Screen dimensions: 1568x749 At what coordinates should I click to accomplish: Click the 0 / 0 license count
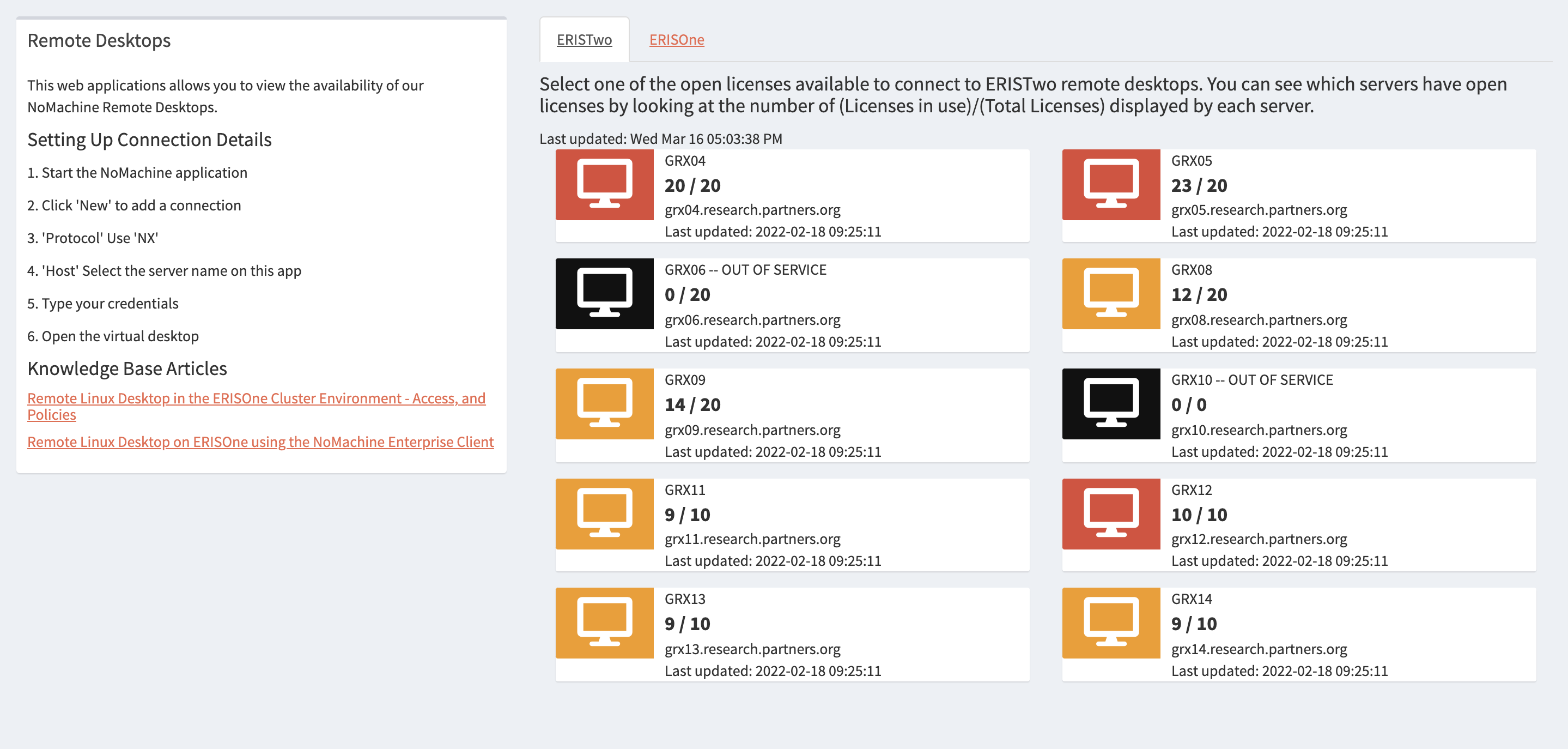pyautogui.click(x=1189, y=404)
